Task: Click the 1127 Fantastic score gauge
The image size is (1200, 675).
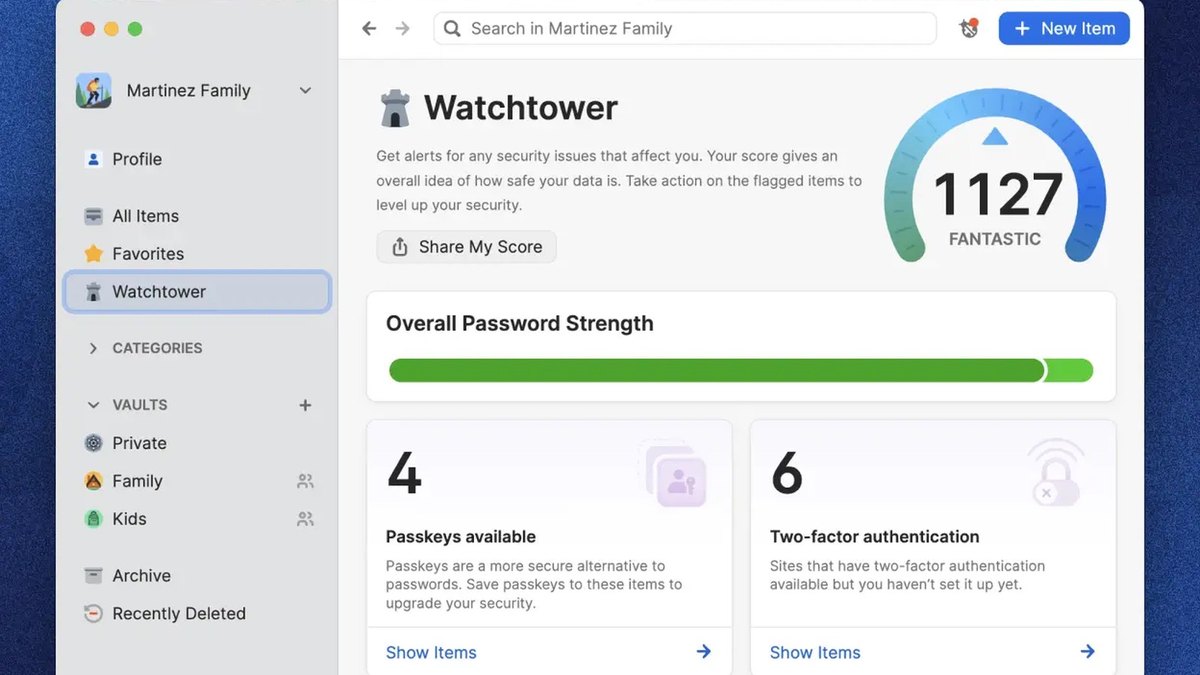Action: 995,176
